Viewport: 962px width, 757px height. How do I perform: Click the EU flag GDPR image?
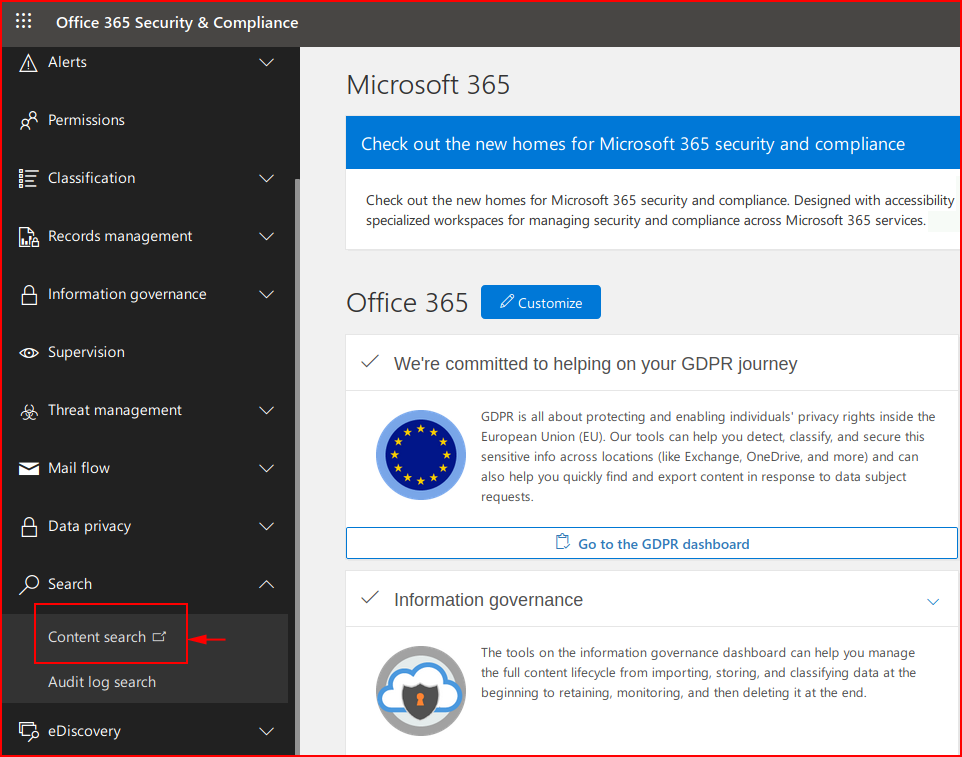pyautogui.click(x=421, y=455)
